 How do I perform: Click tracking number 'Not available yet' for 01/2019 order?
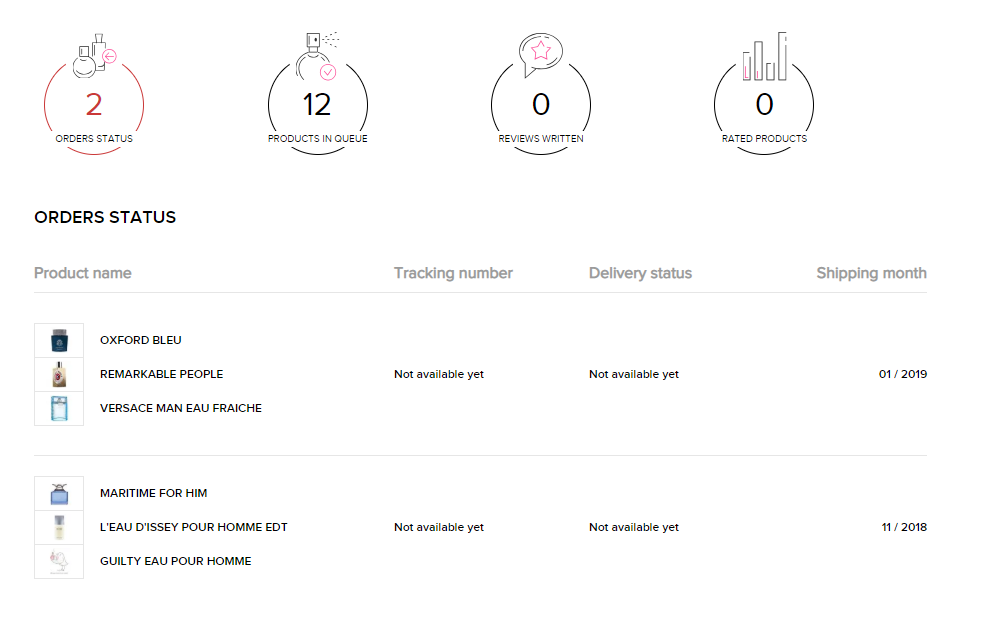tap(439, 374)
